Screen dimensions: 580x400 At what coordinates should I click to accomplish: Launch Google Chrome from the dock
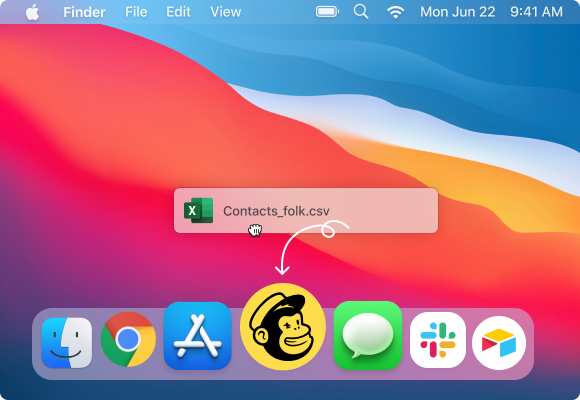coord(128,339)
